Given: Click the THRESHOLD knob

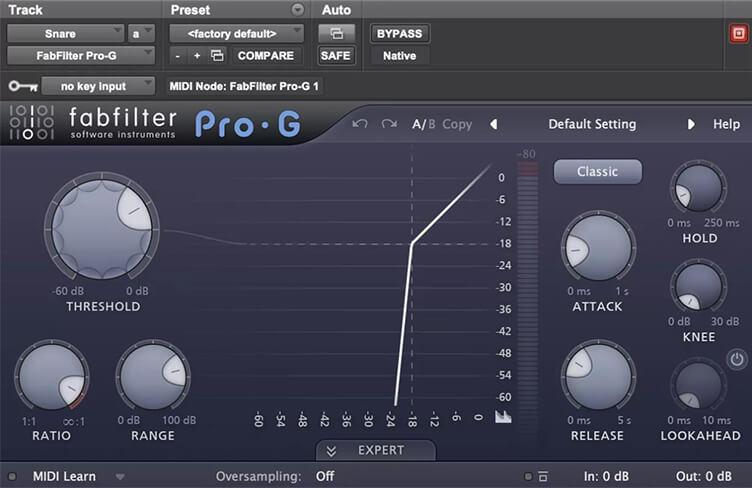Looking at the screenshot, I should point(102,228).
